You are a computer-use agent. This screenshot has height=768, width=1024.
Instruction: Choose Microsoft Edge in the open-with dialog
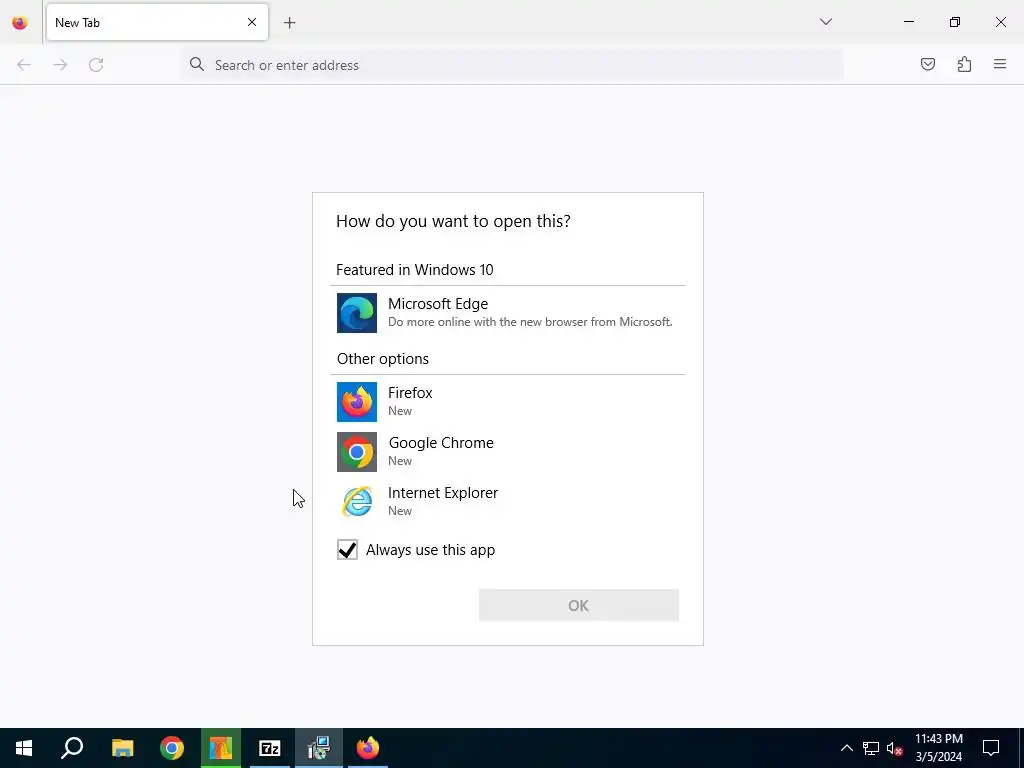(507, 313)
